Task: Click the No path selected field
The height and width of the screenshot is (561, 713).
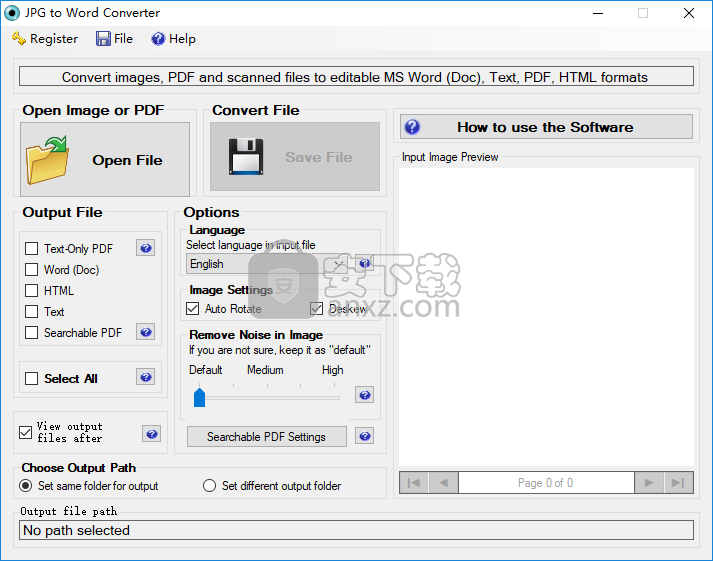Action: pos(356,530)
